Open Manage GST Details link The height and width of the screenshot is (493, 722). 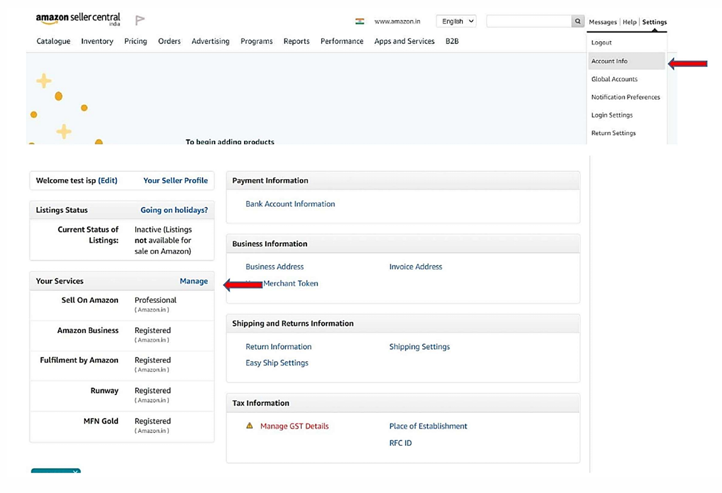294,426
